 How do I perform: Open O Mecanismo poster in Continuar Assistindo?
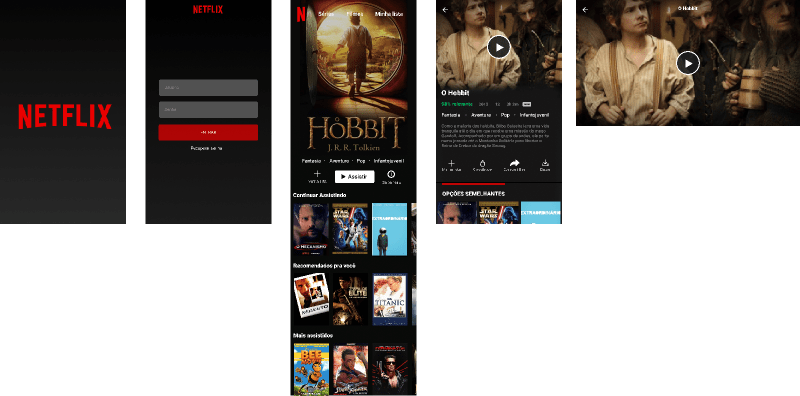[x=311, y=229]
